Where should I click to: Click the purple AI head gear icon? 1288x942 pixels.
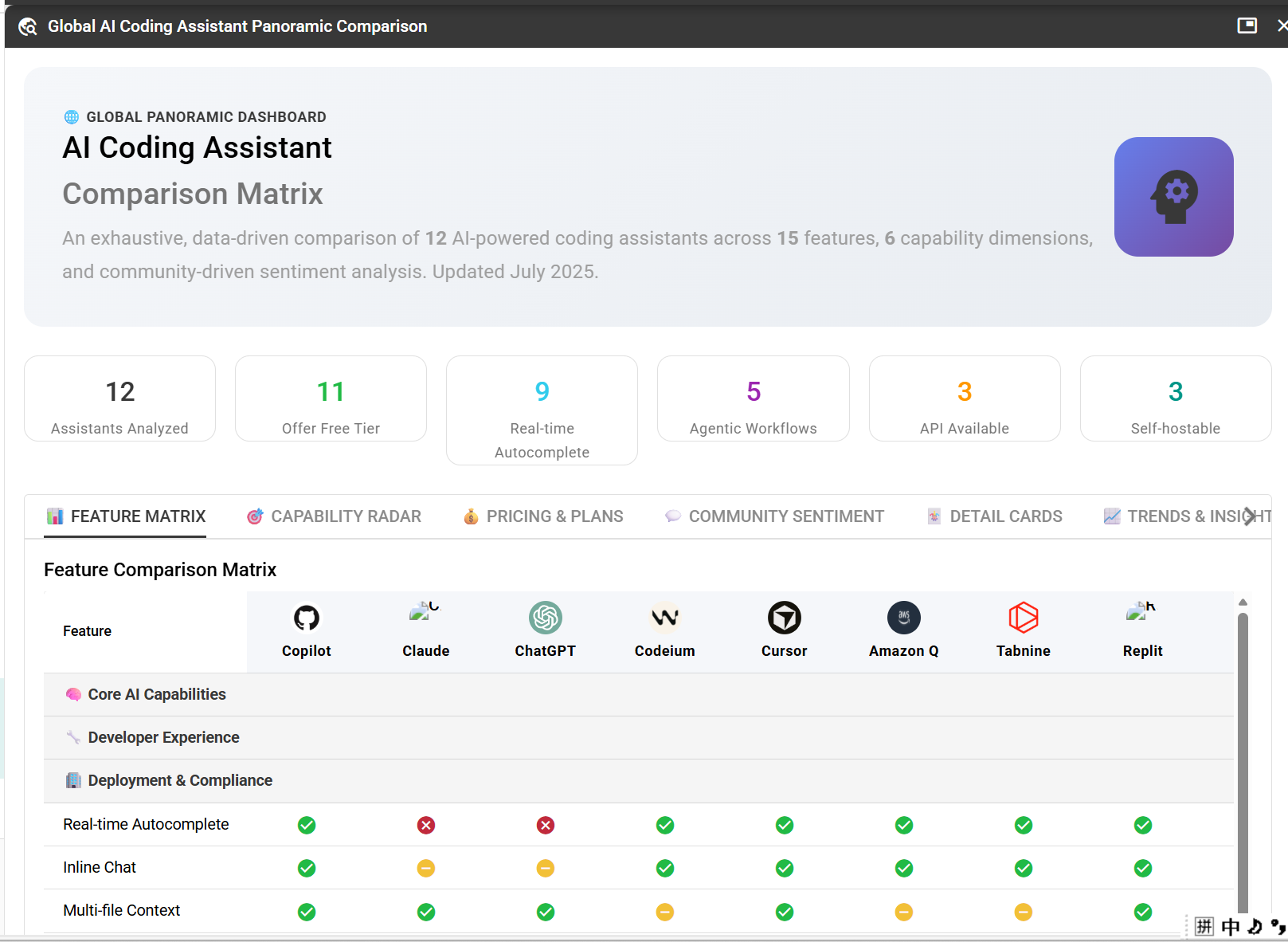tap(1174, 197)
